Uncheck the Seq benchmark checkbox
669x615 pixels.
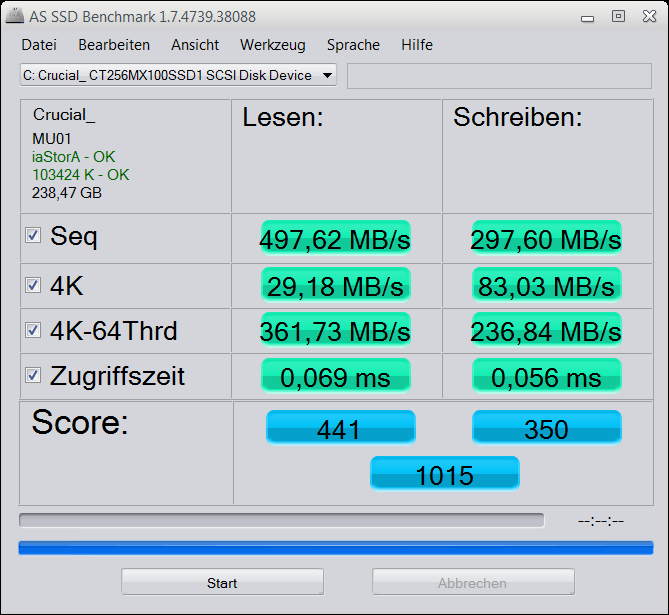(33, 235)
